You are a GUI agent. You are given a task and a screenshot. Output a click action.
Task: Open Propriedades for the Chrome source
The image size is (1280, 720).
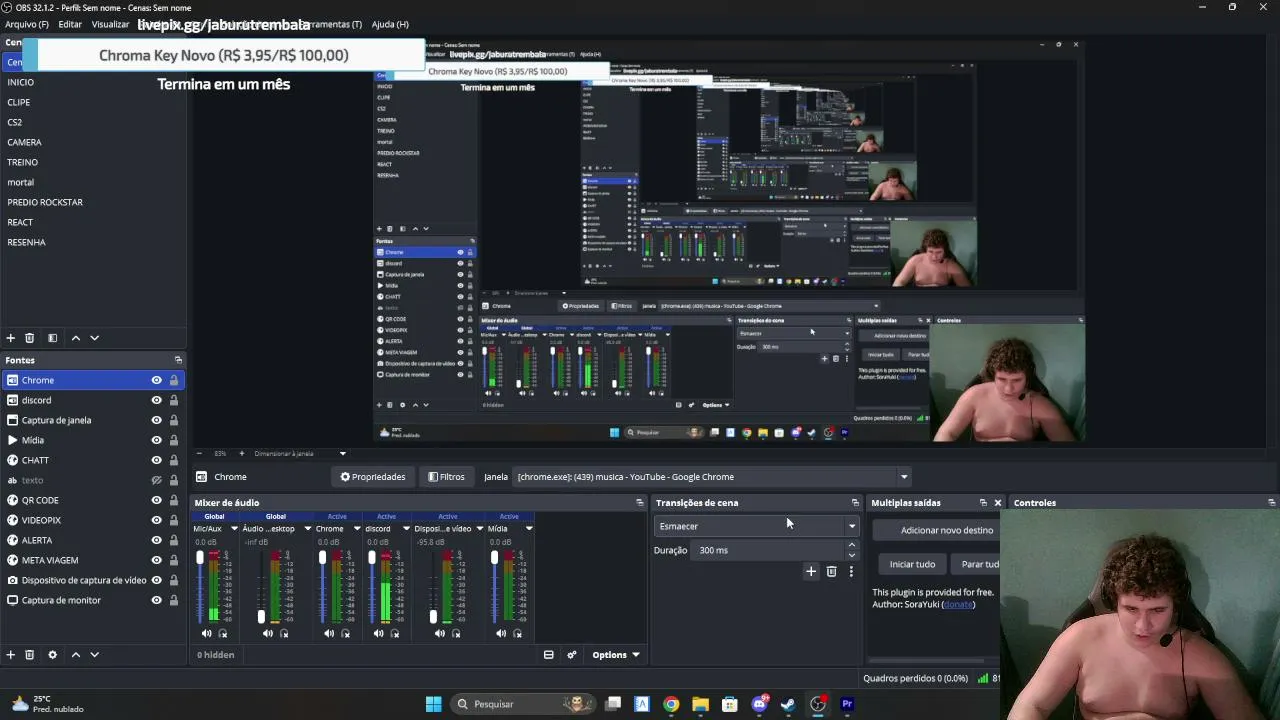372,477
